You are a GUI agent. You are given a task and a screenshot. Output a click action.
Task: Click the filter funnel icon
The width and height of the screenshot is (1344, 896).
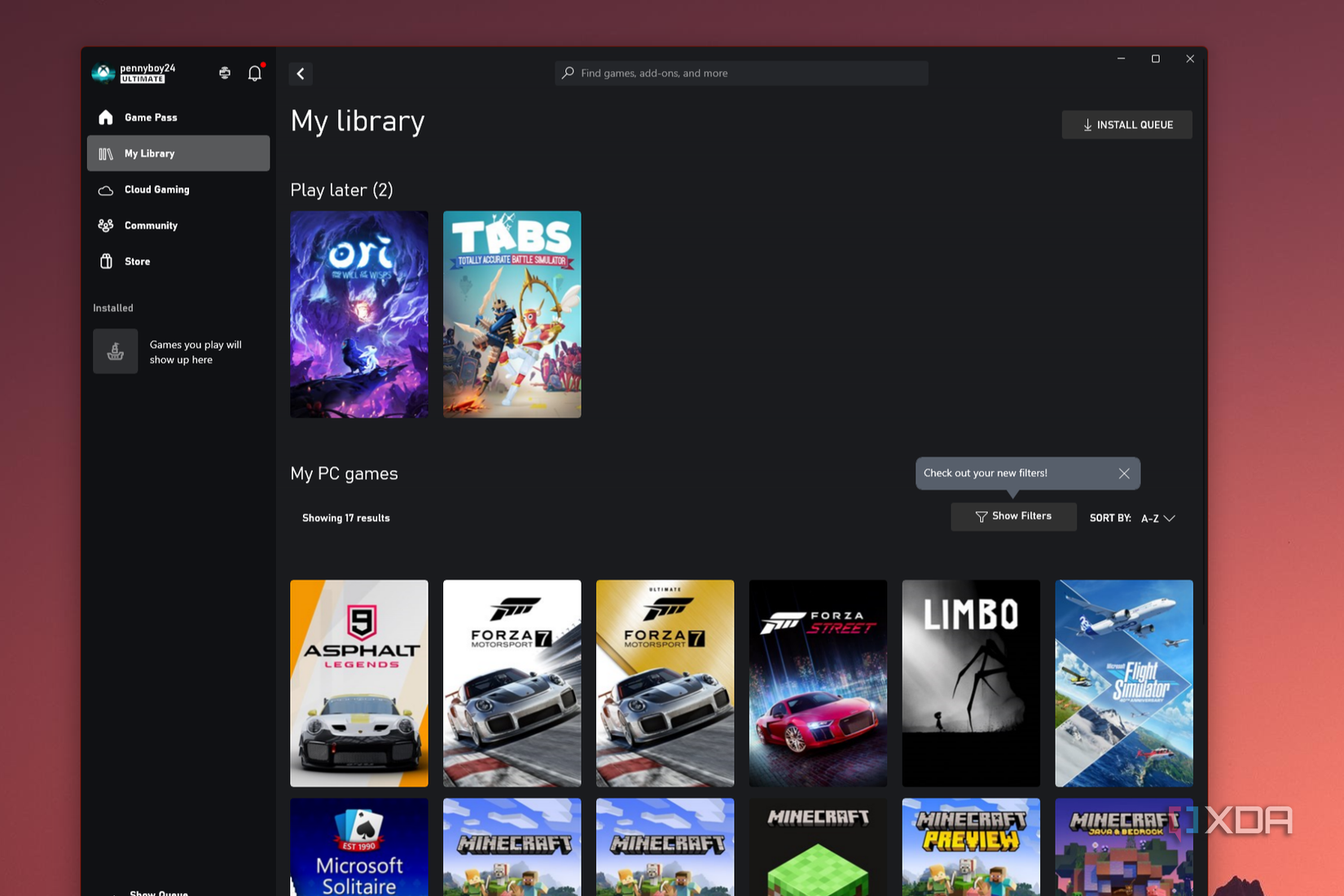pos(982,516)
